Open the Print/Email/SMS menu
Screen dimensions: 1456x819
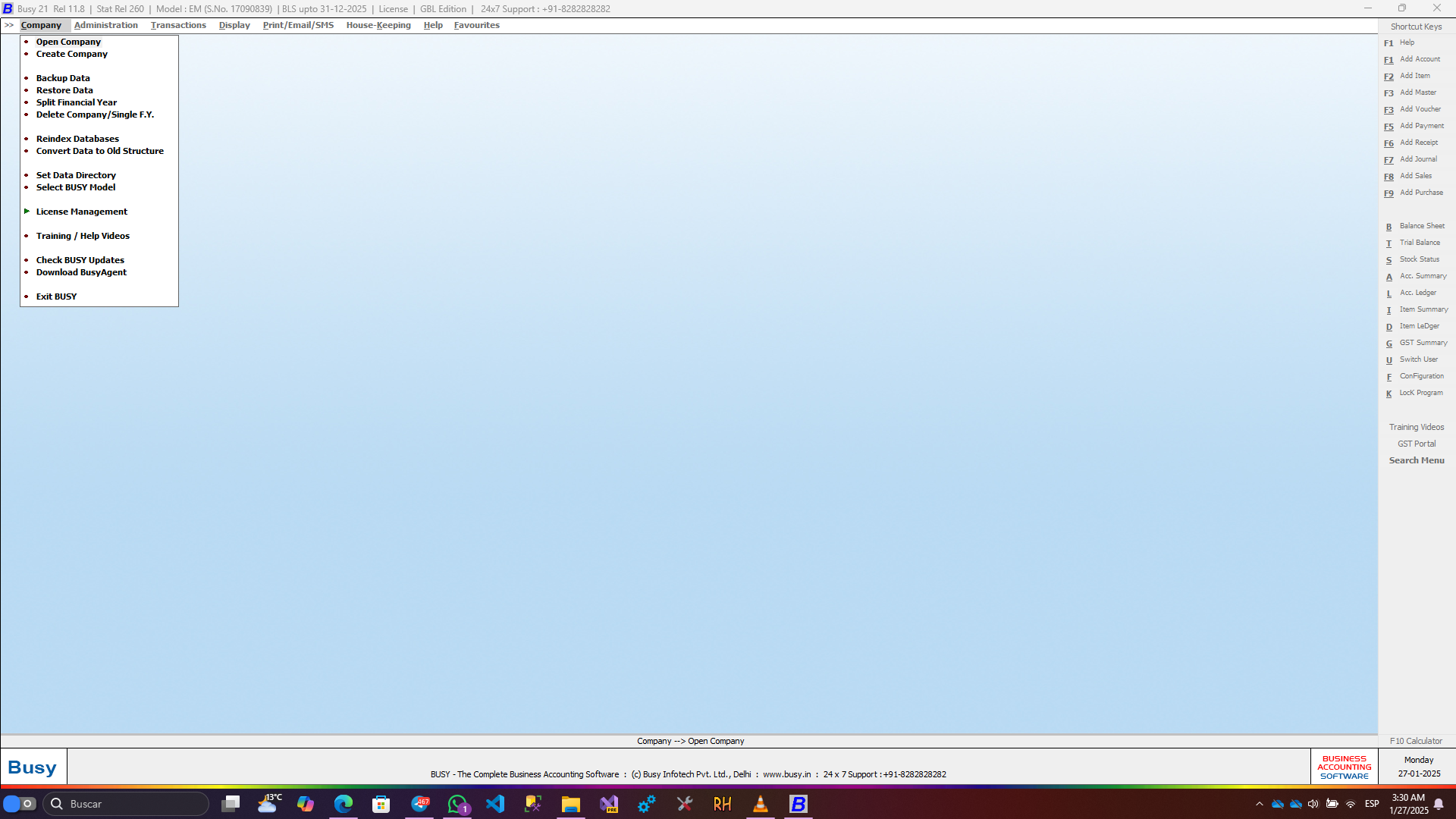pyautogui.click(x=298, y=25)
